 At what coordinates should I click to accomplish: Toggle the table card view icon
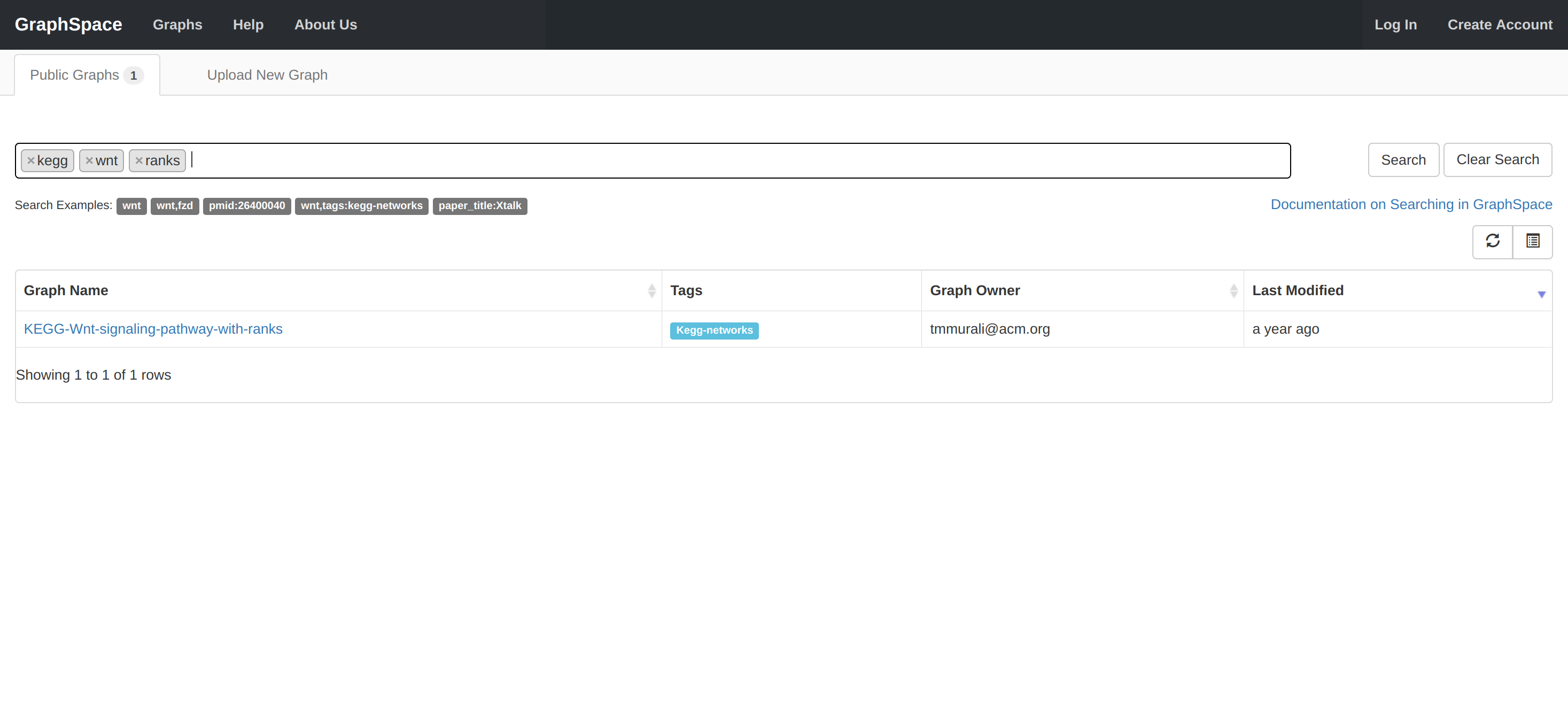[1533, 241]
